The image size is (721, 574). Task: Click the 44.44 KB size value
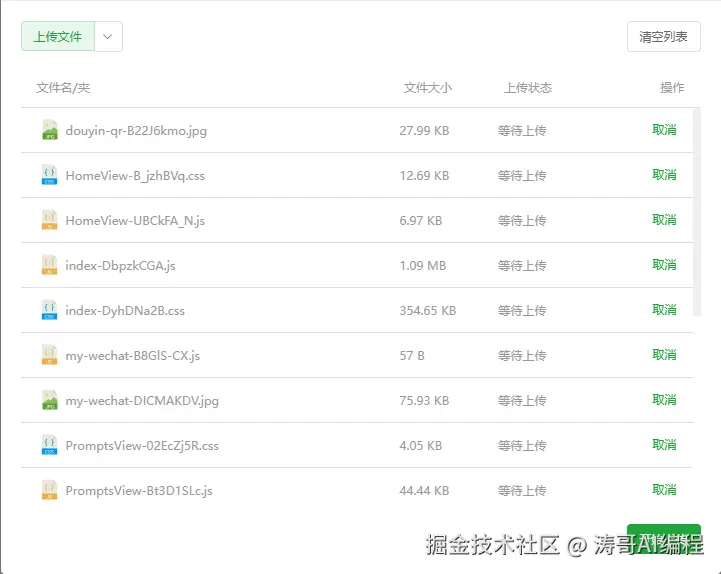click(x=424, y=491)
